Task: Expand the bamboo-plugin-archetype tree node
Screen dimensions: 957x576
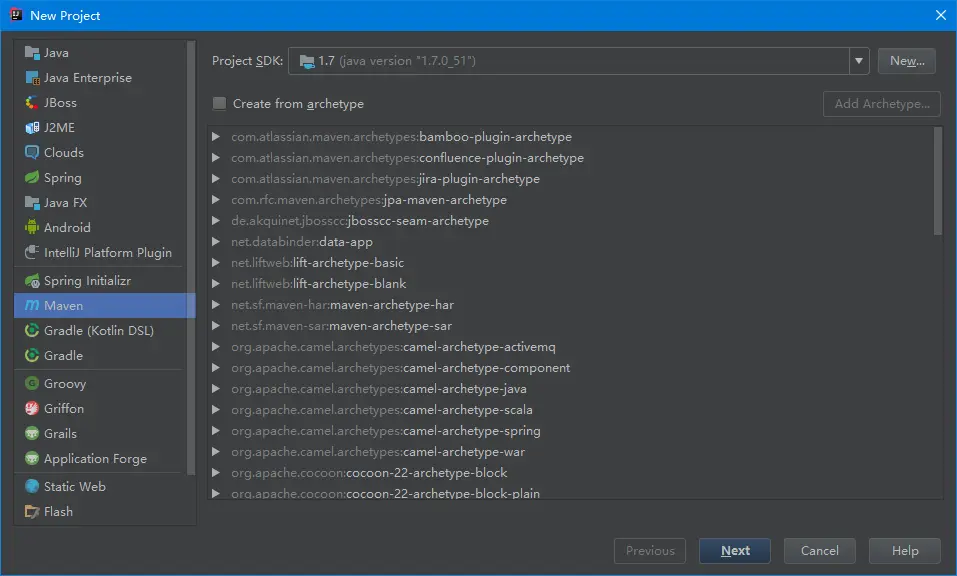Action: coord(217,137)
